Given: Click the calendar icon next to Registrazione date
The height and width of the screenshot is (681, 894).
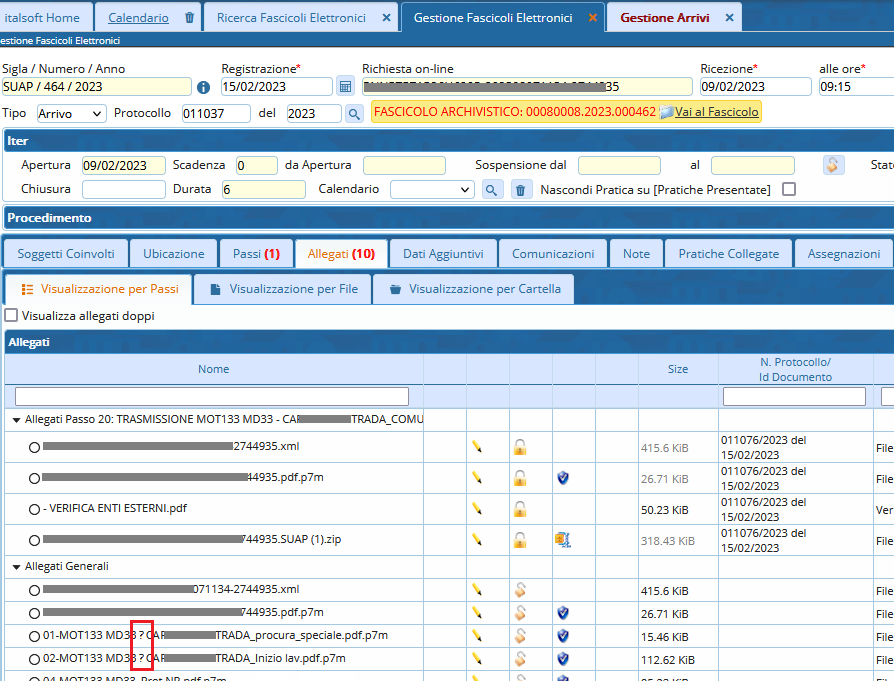Looking at the screenshot, I should click(345, 87).
